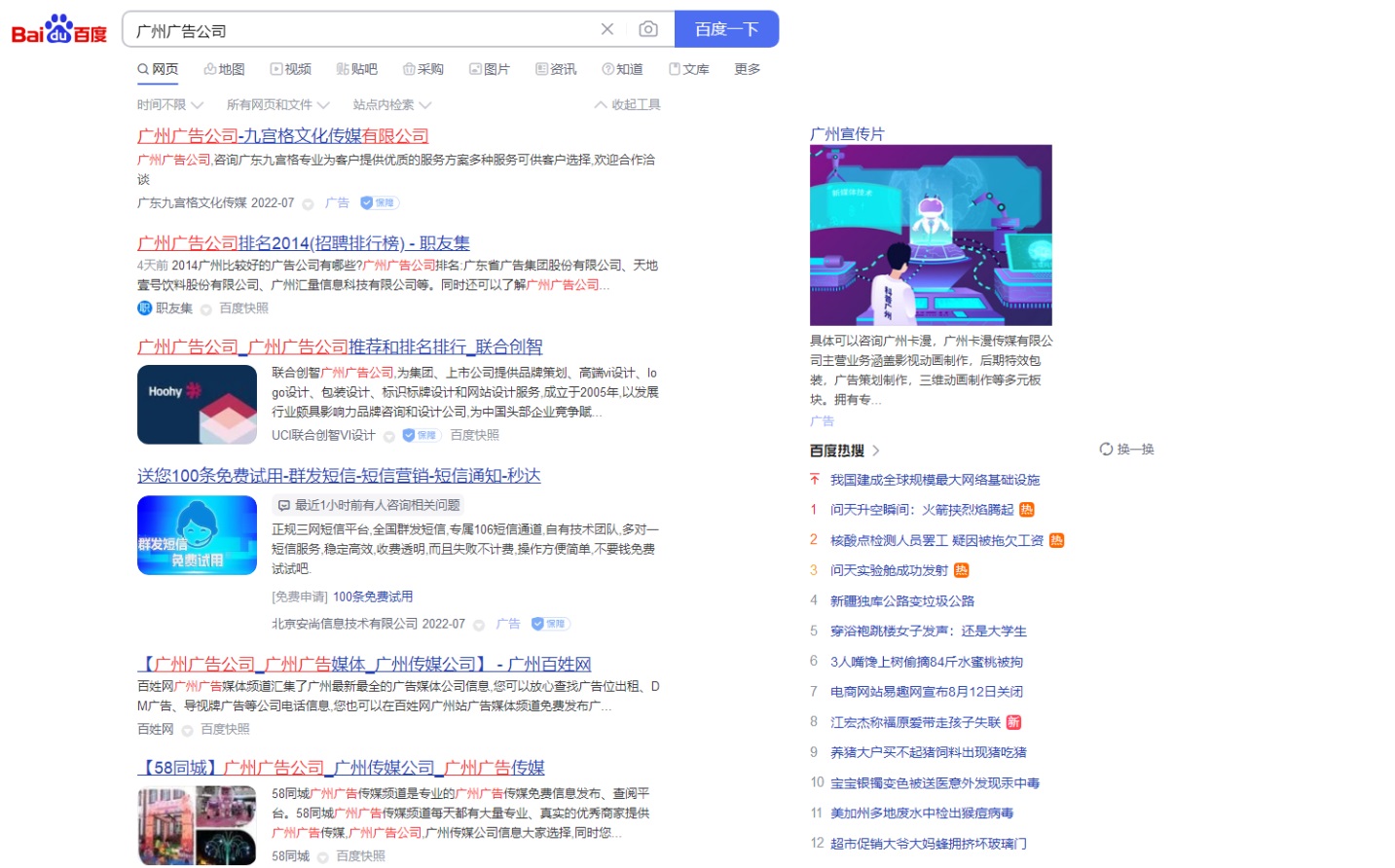Open result 广州广告公司排名2014 职友集
Viewport: 1395px width, 868px height.
(304, 243)
